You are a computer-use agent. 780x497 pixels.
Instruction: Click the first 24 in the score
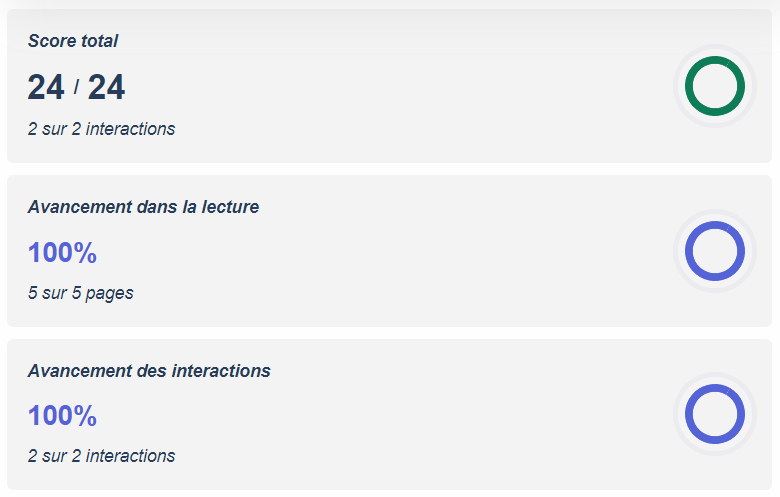coord(46,88)
